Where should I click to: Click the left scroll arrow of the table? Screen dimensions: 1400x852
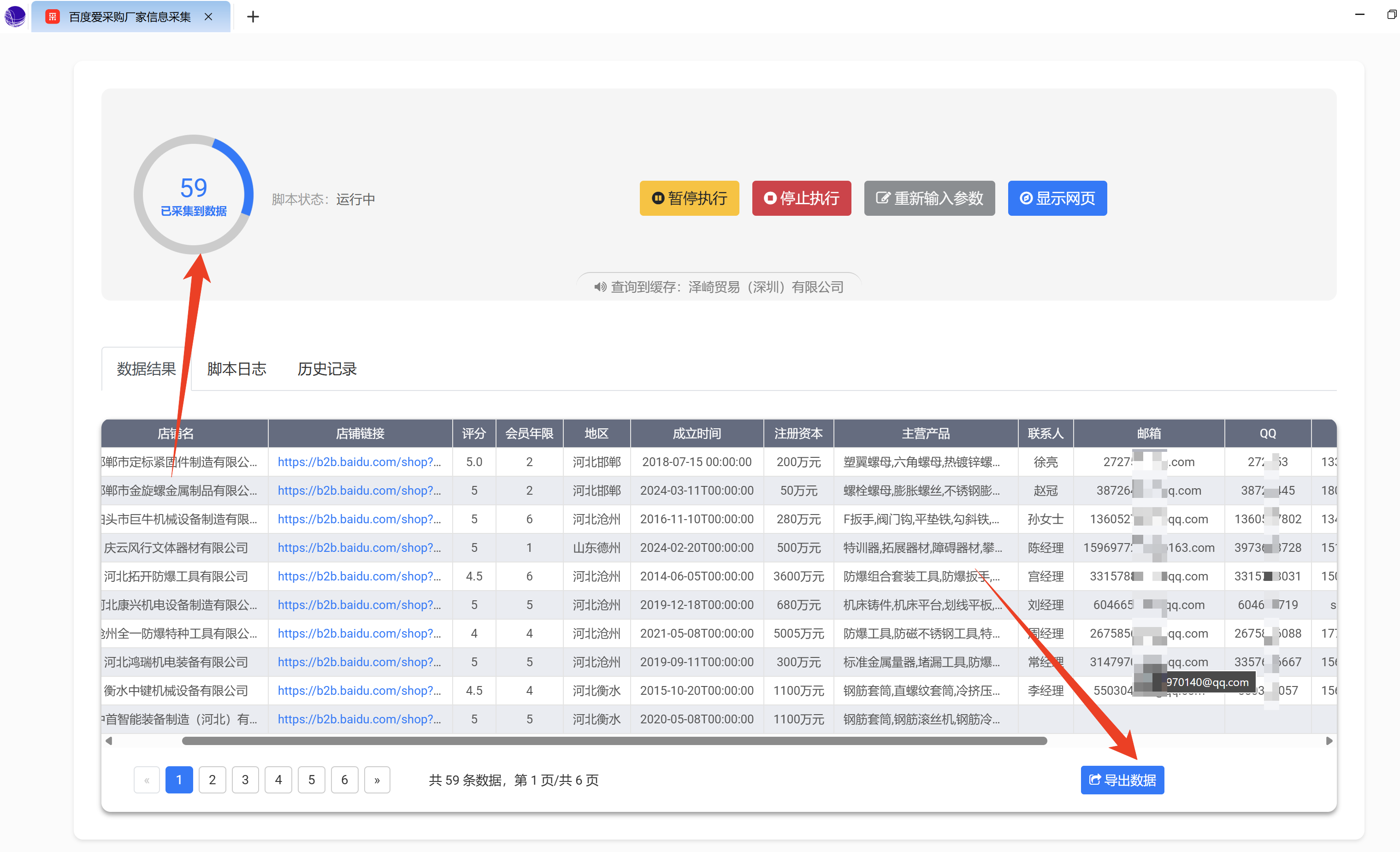coord(108,740)
